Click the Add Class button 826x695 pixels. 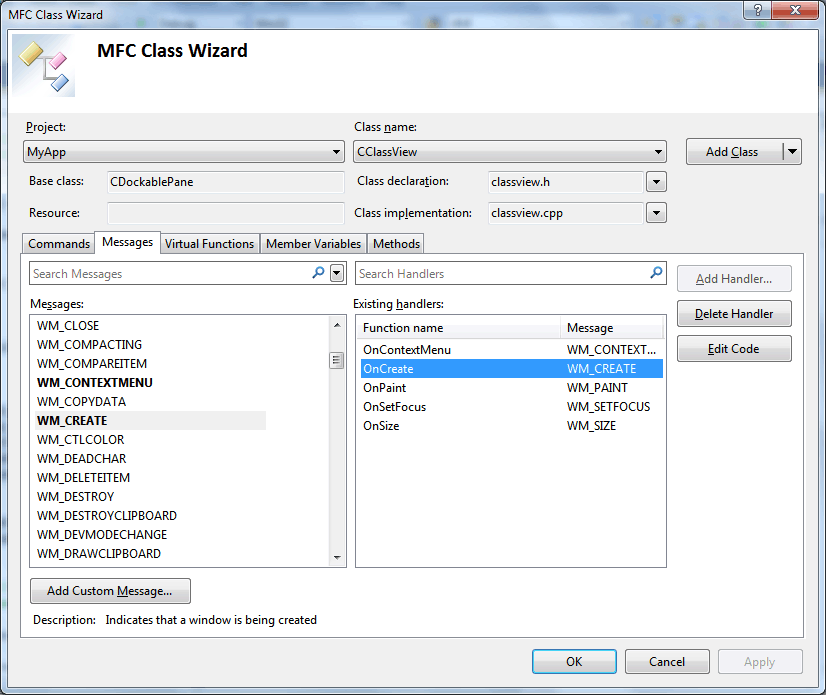[x=734, y=152]
